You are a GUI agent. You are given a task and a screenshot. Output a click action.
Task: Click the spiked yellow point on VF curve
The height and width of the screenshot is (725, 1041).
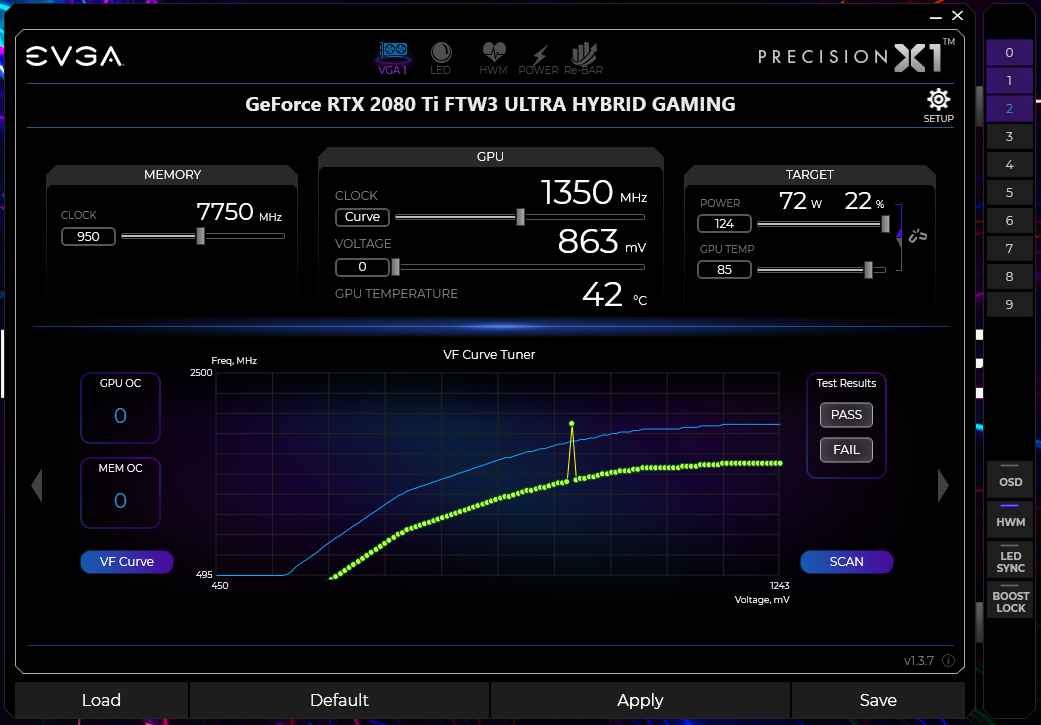[x=572, y=424]
